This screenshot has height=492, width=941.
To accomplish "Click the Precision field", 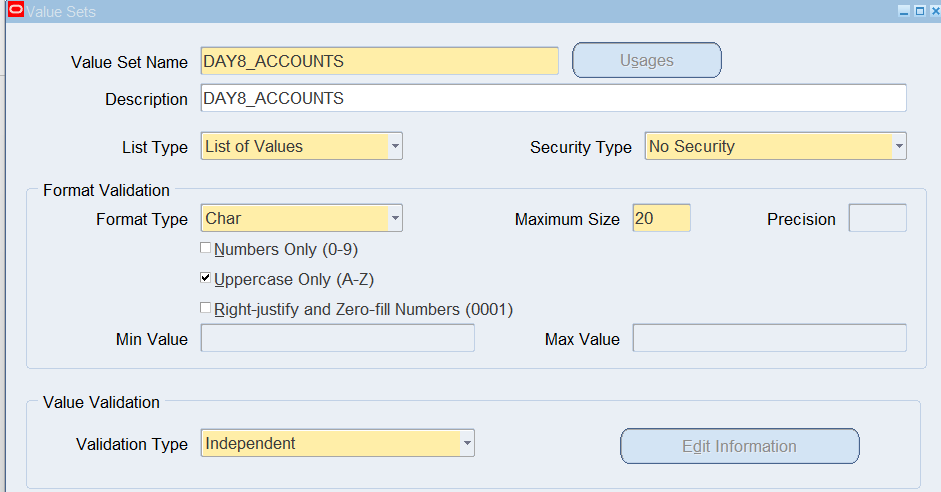I will point(877,218).
